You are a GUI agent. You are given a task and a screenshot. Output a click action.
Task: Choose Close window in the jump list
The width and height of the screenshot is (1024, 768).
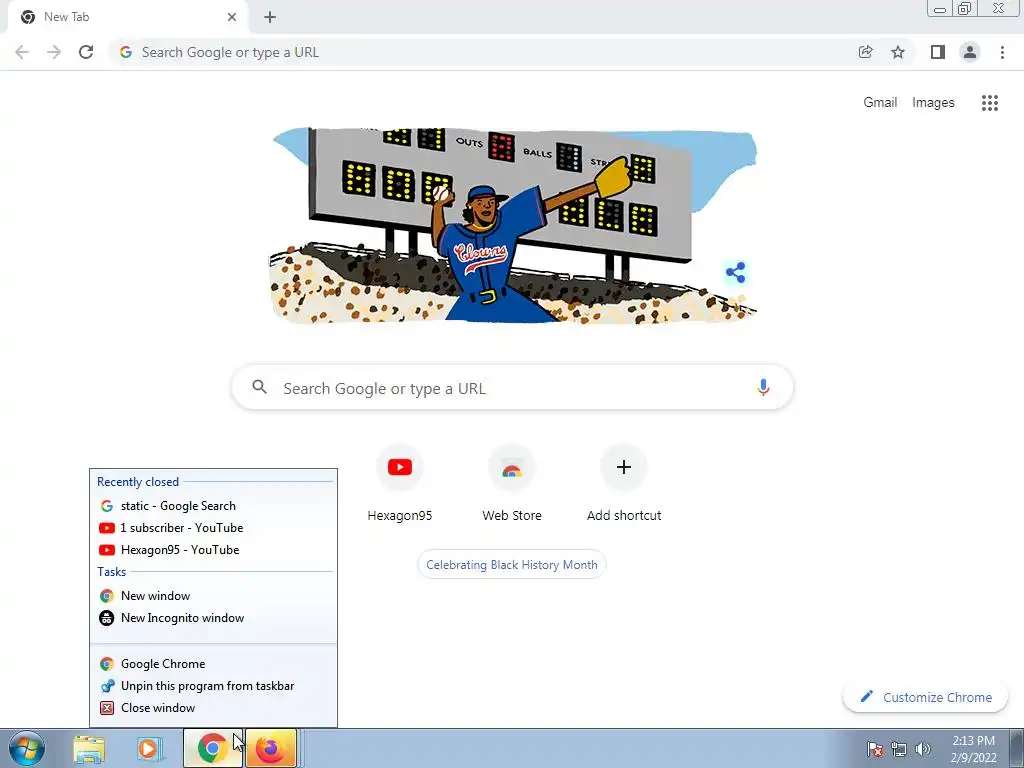pyautogui.click(x=214, y=708)
